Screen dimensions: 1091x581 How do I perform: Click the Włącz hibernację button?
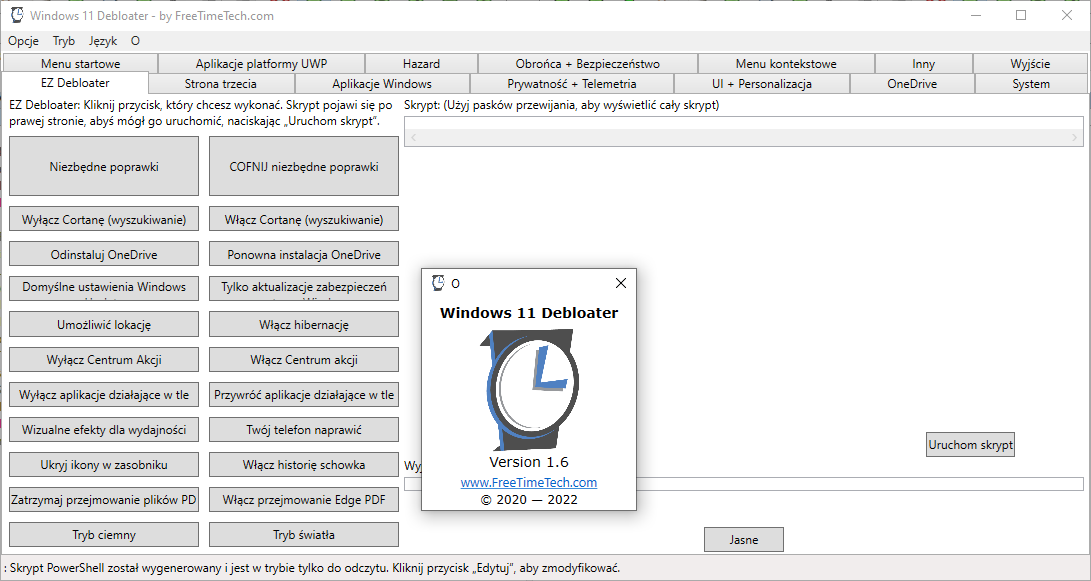pos(304,324)
